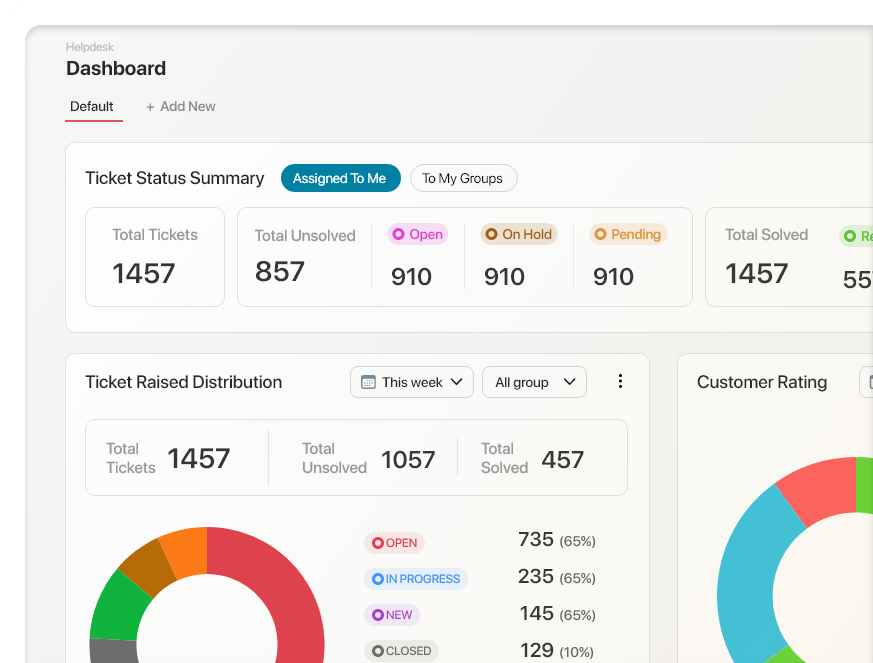Switch to the Default dashboard tab
This screenshot has height=663, width=873.
pos(92,106)
